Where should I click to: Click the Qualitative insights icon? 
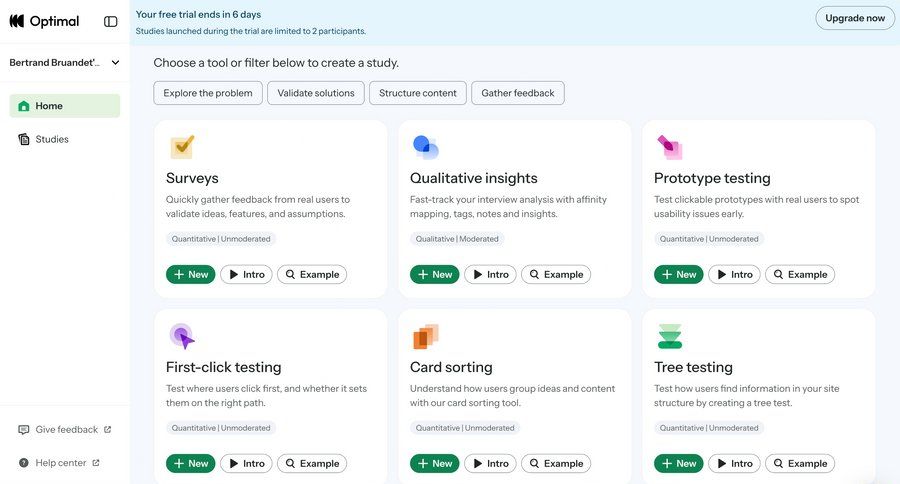pyautogui.click(x=425, y=147)
